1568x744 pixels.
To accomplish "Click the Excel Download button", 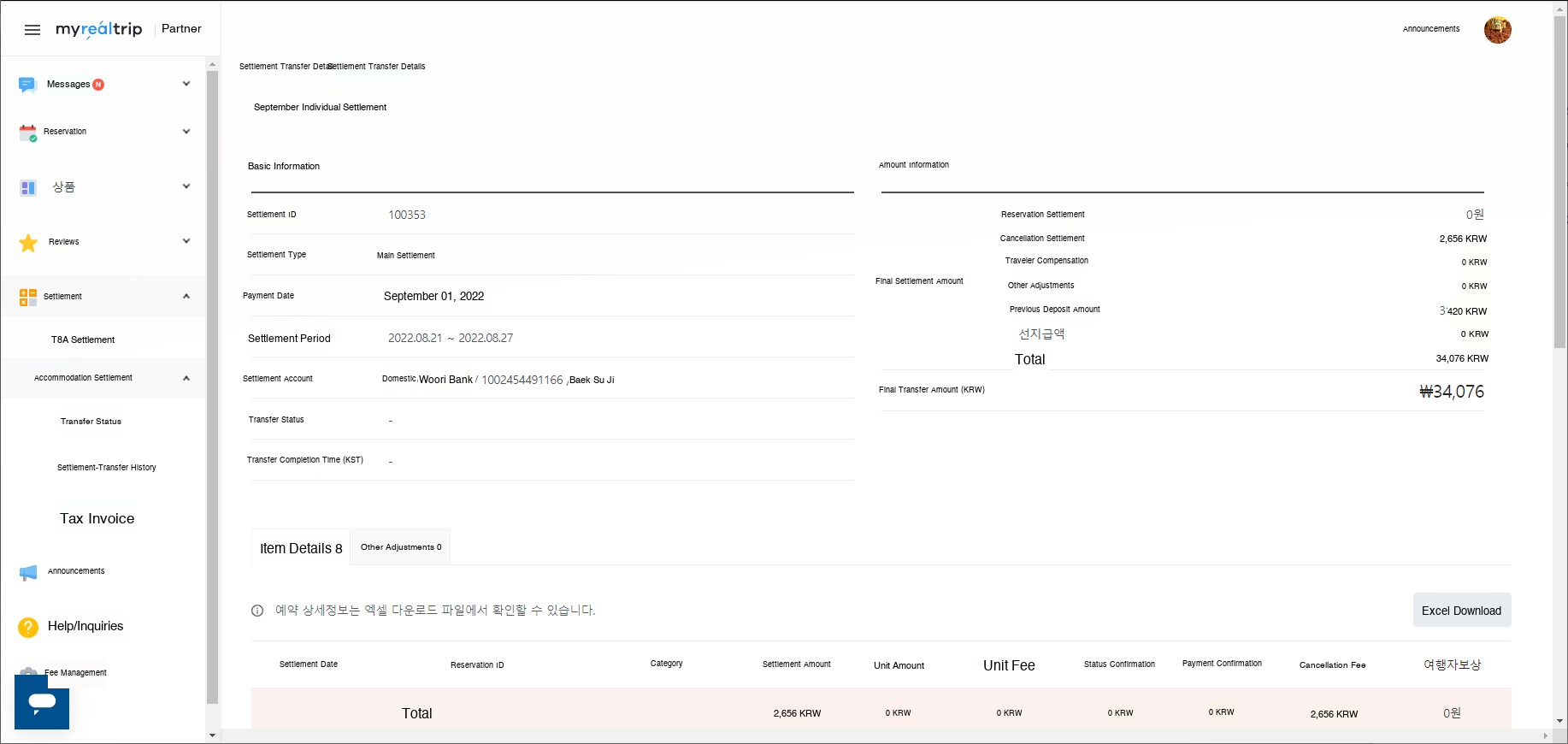I will pos(1461,611).
